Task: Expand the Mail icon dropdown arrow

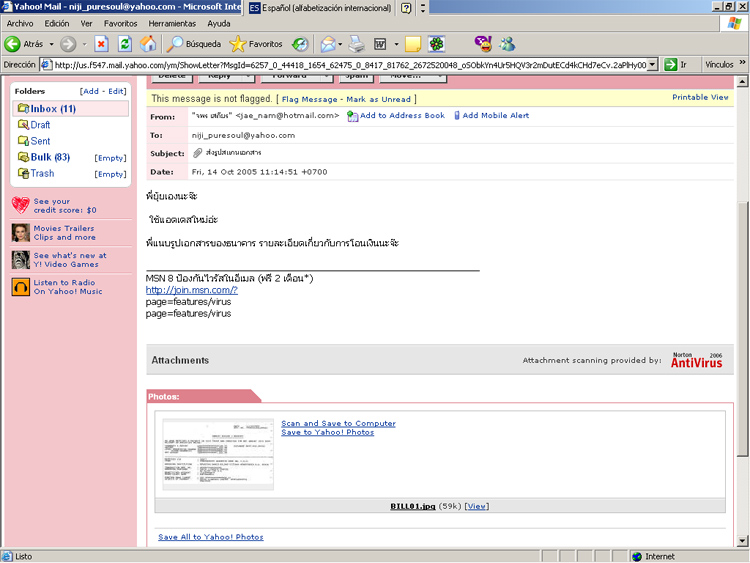Action: click(340, 44)
